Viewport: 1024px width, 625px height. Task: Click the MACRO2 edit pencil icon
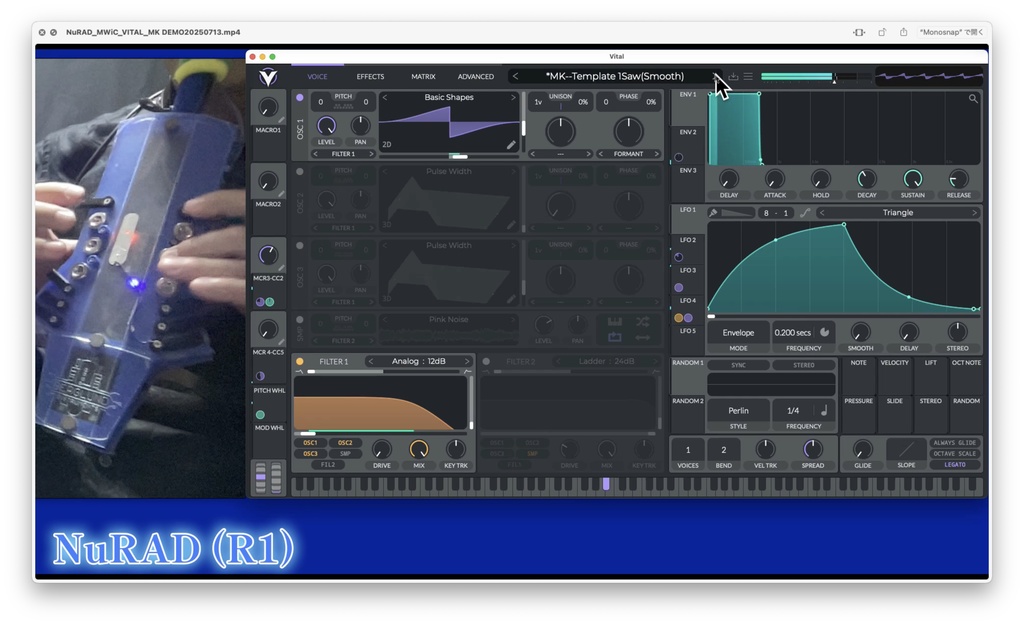(281, 194)
